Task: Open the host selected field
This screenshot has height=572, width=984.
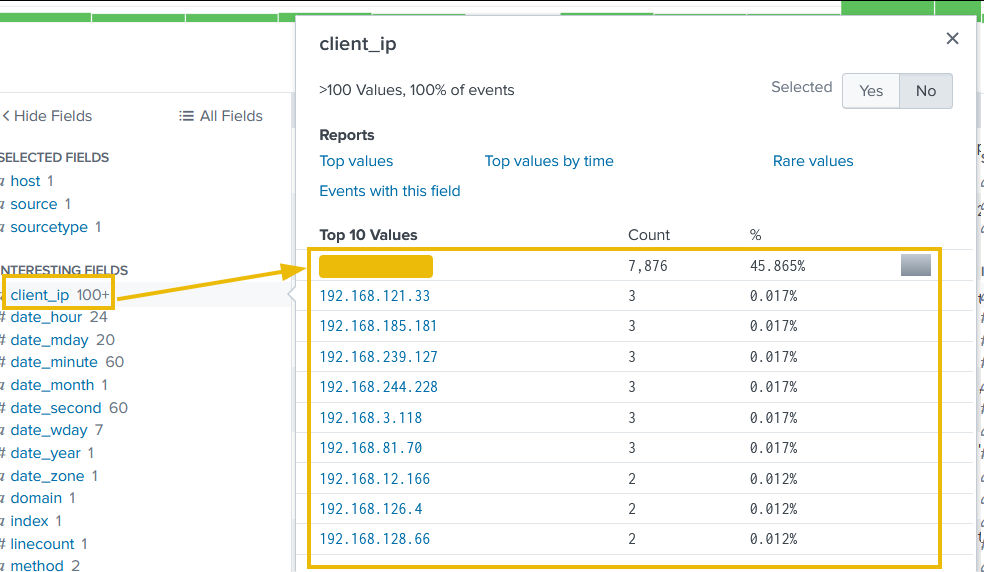Action: click(25, 181)
